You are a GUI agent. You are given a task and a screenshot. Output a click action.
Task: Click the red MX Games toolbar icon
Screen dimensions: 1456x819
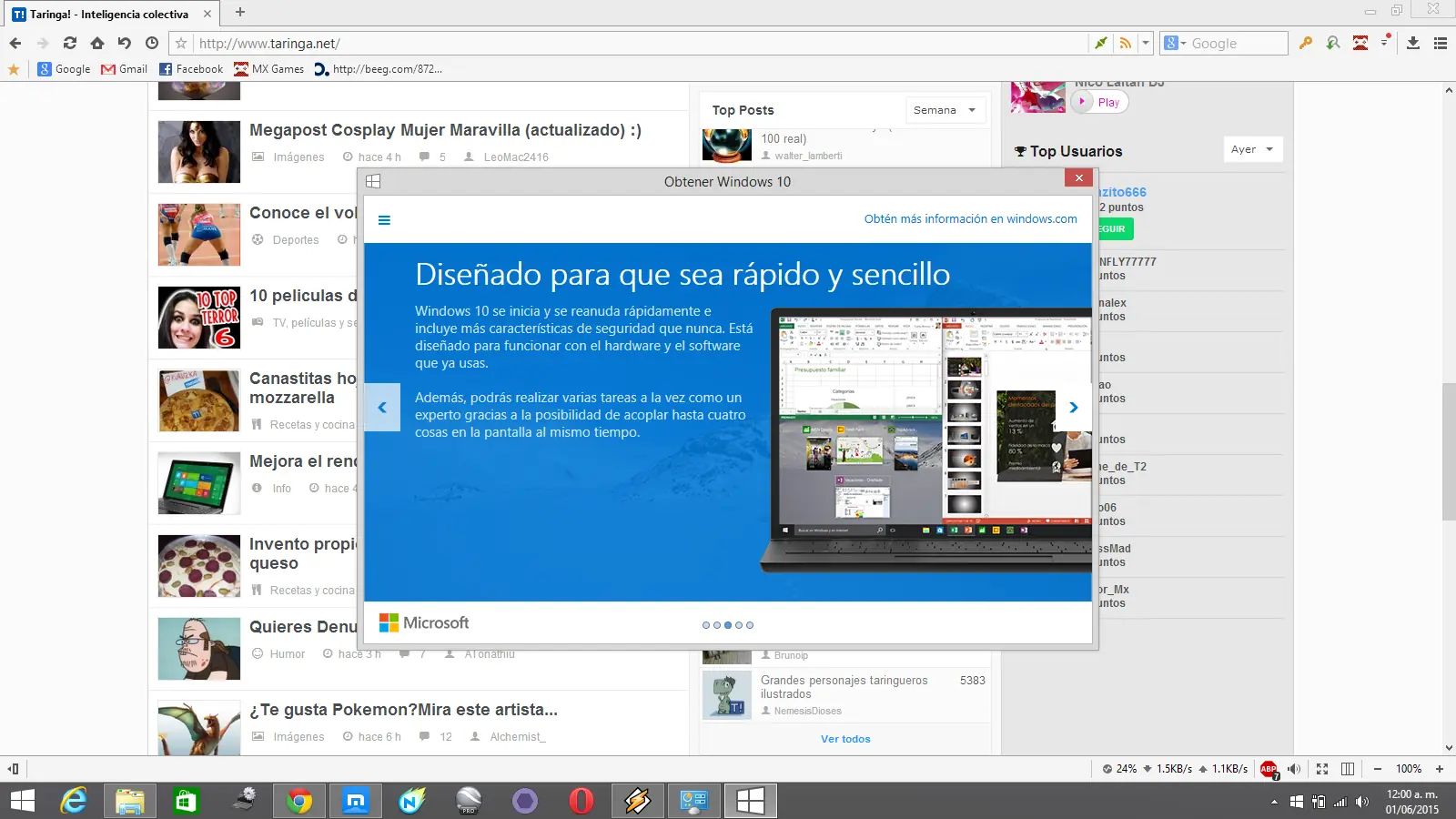tap(1360, 43)
